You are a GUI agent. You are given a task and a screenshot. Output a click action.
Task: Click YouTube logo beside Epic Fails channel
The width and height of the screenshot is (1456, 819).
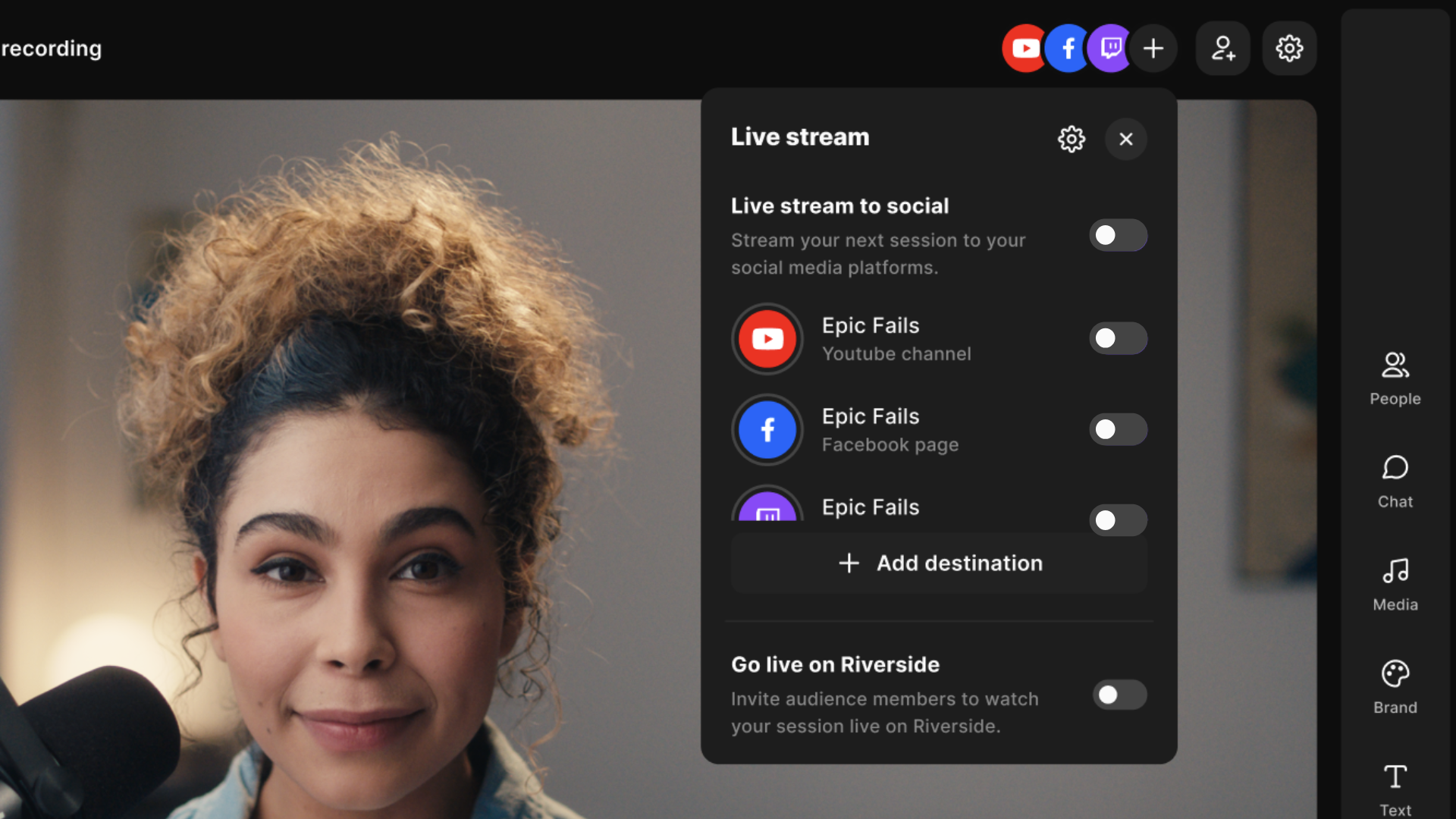click(x=767, y=339)
